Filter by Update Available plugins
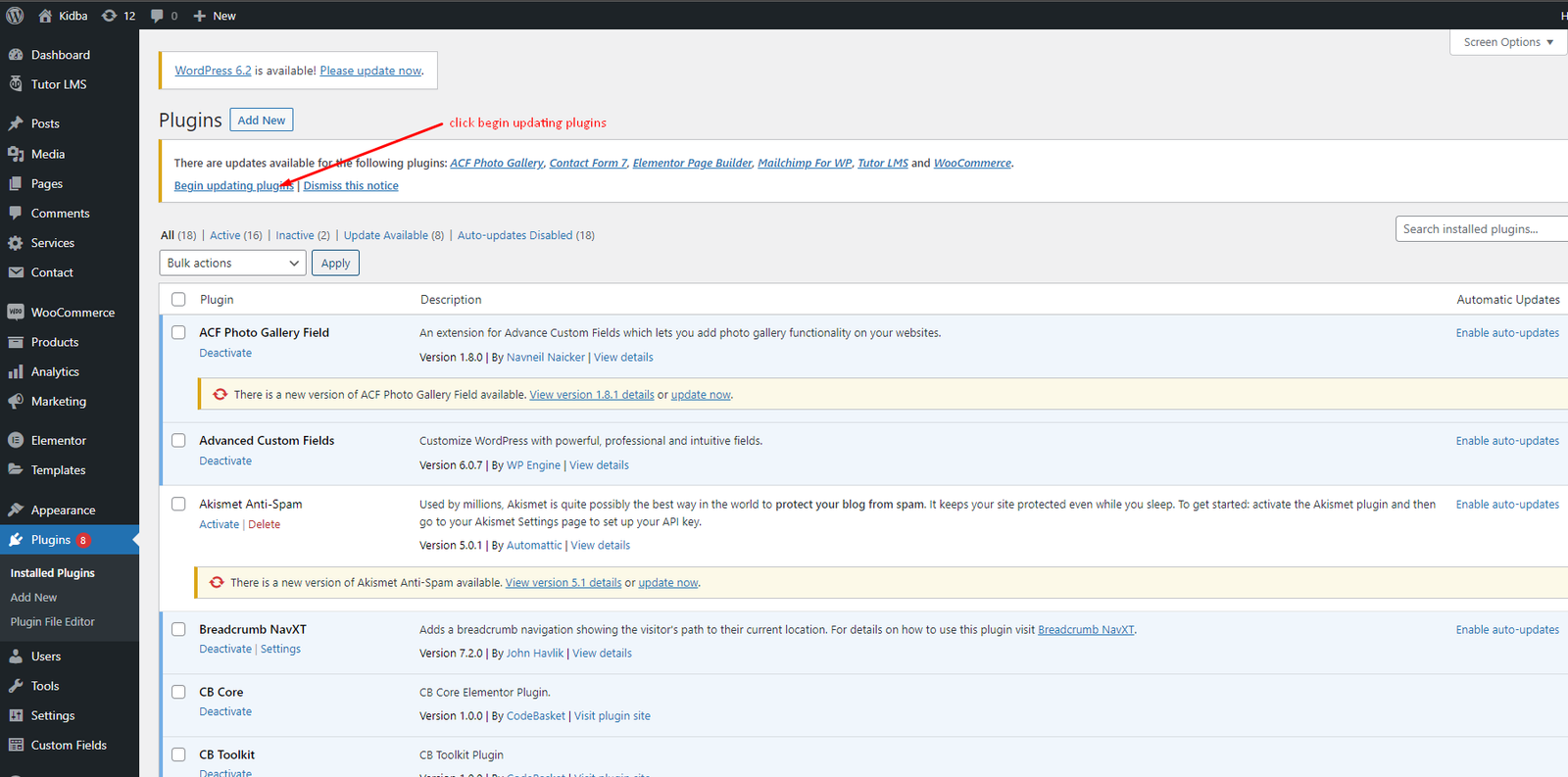This screenshot has height=777, width=1568. point(385,235)
